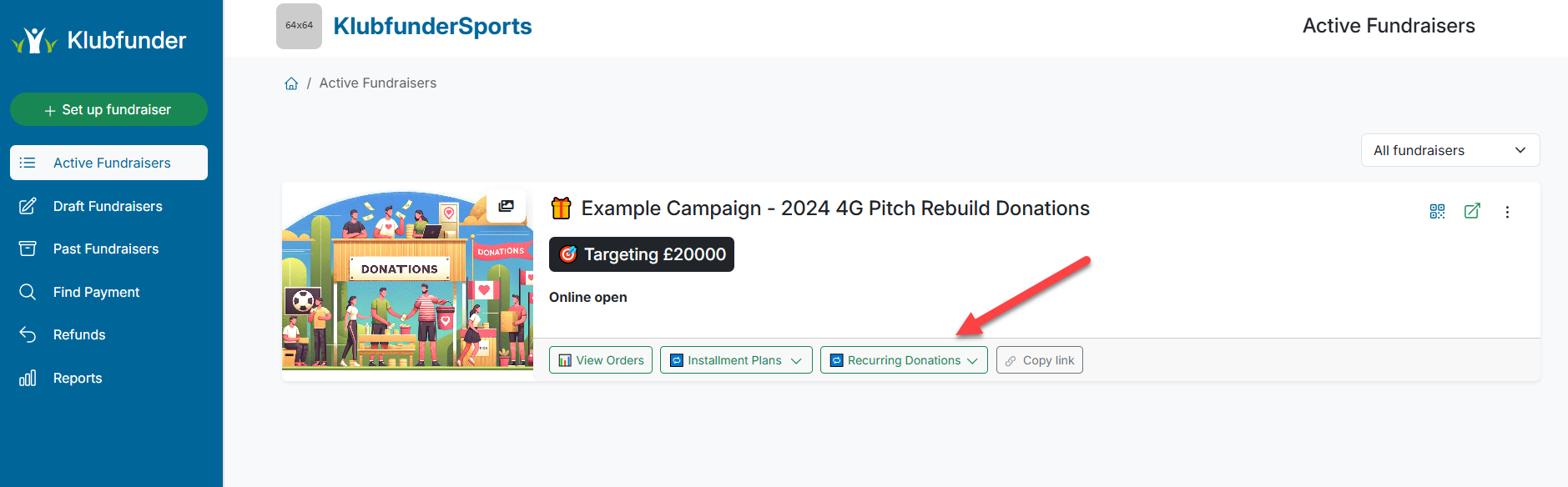The image size is (1568, 487).
Task: Navigate to Refunds
Action: pos(79,334)
